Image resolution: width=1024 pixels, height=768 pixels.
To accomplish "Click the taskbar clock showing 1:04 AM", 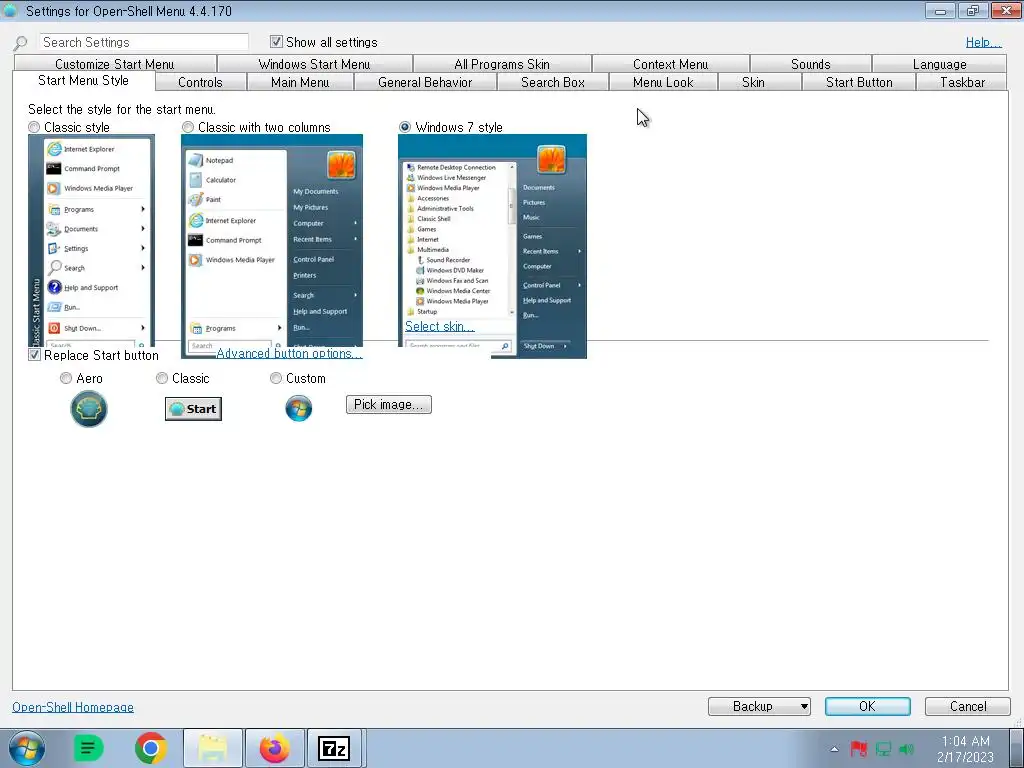I will click(x=965, y=749).
